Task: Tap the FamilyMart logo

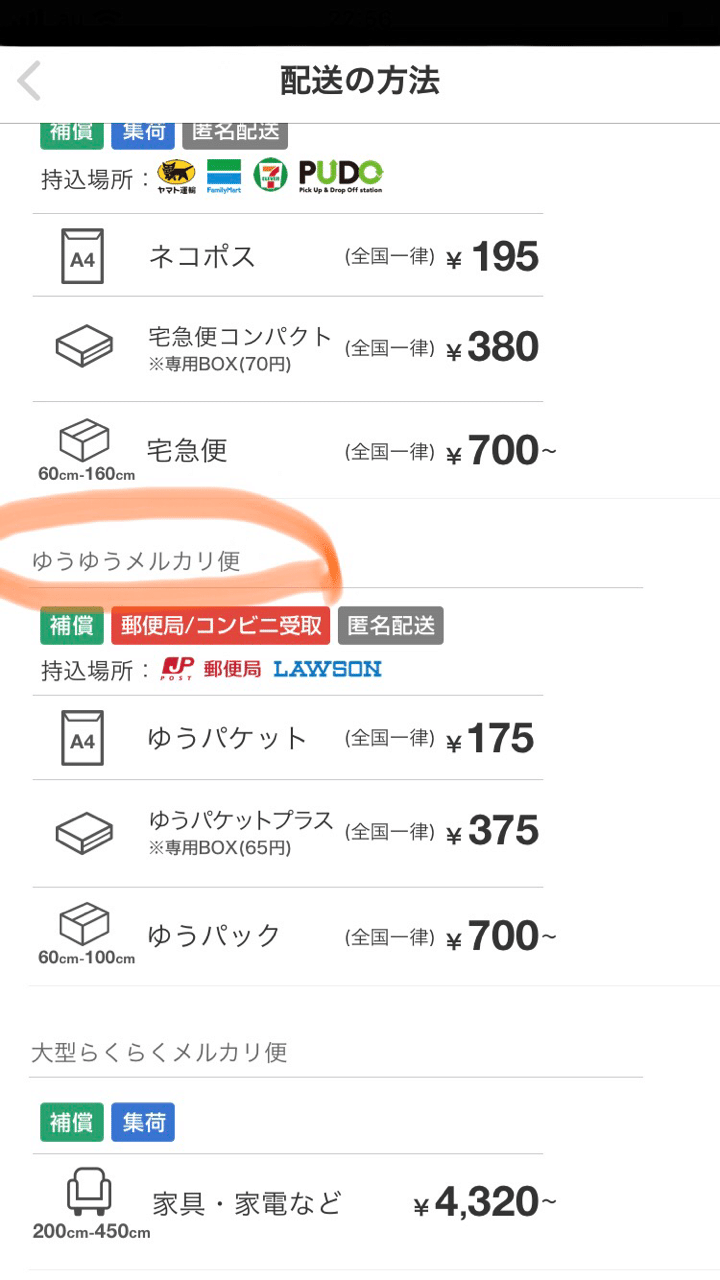Action: pyautogui.click(x=224, y=176)
